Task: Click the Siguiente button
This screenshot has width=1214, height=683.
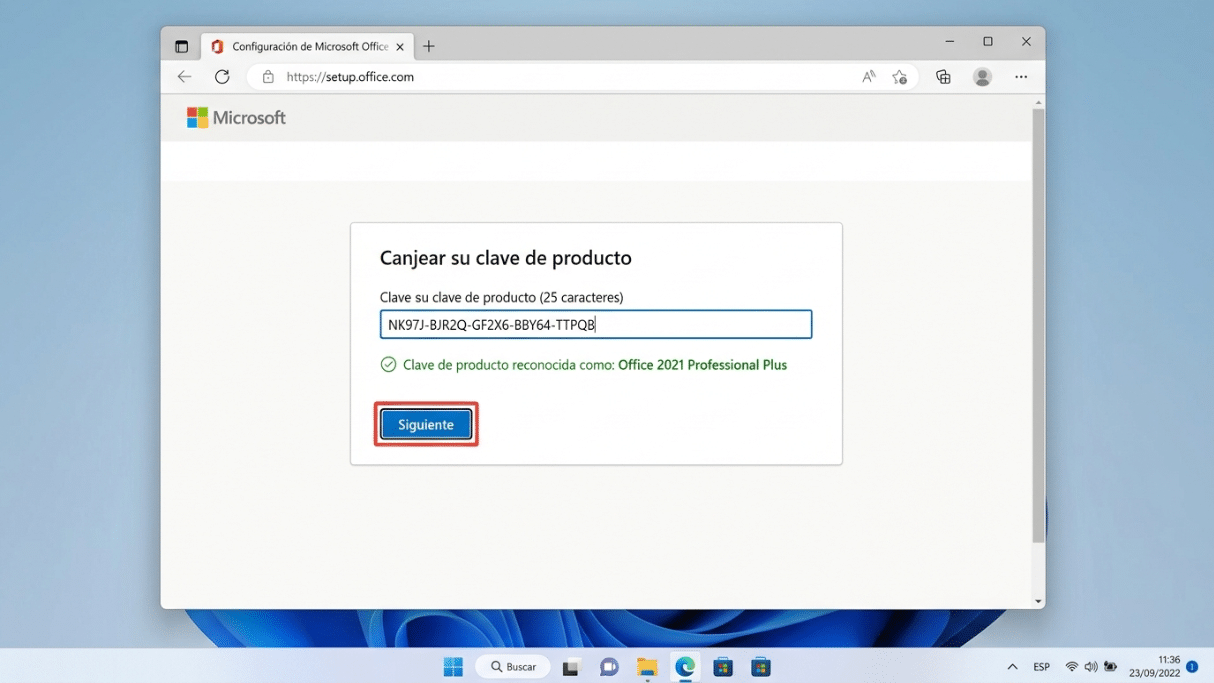Action: click(x=426, y=424)
